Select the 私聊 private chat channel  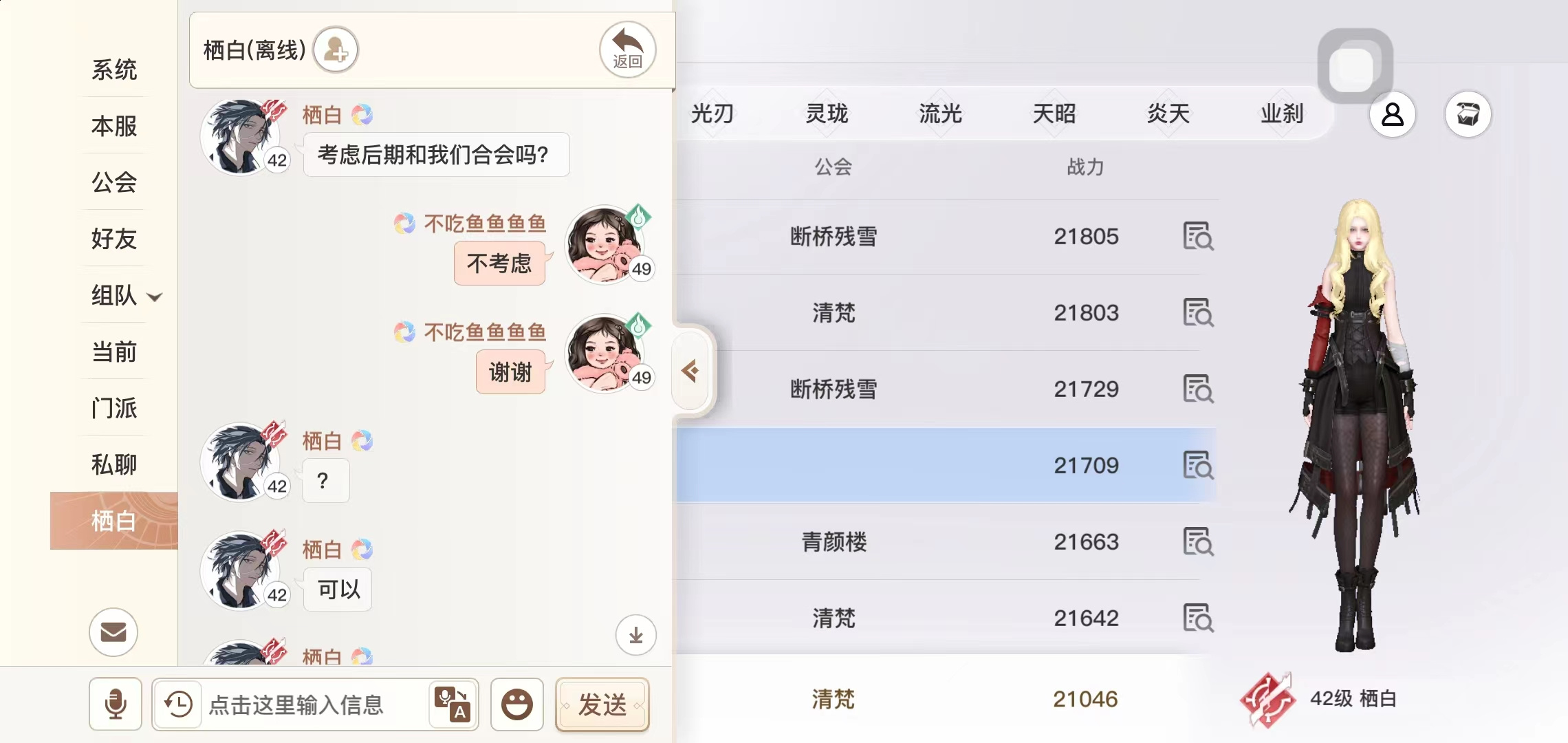114,464
